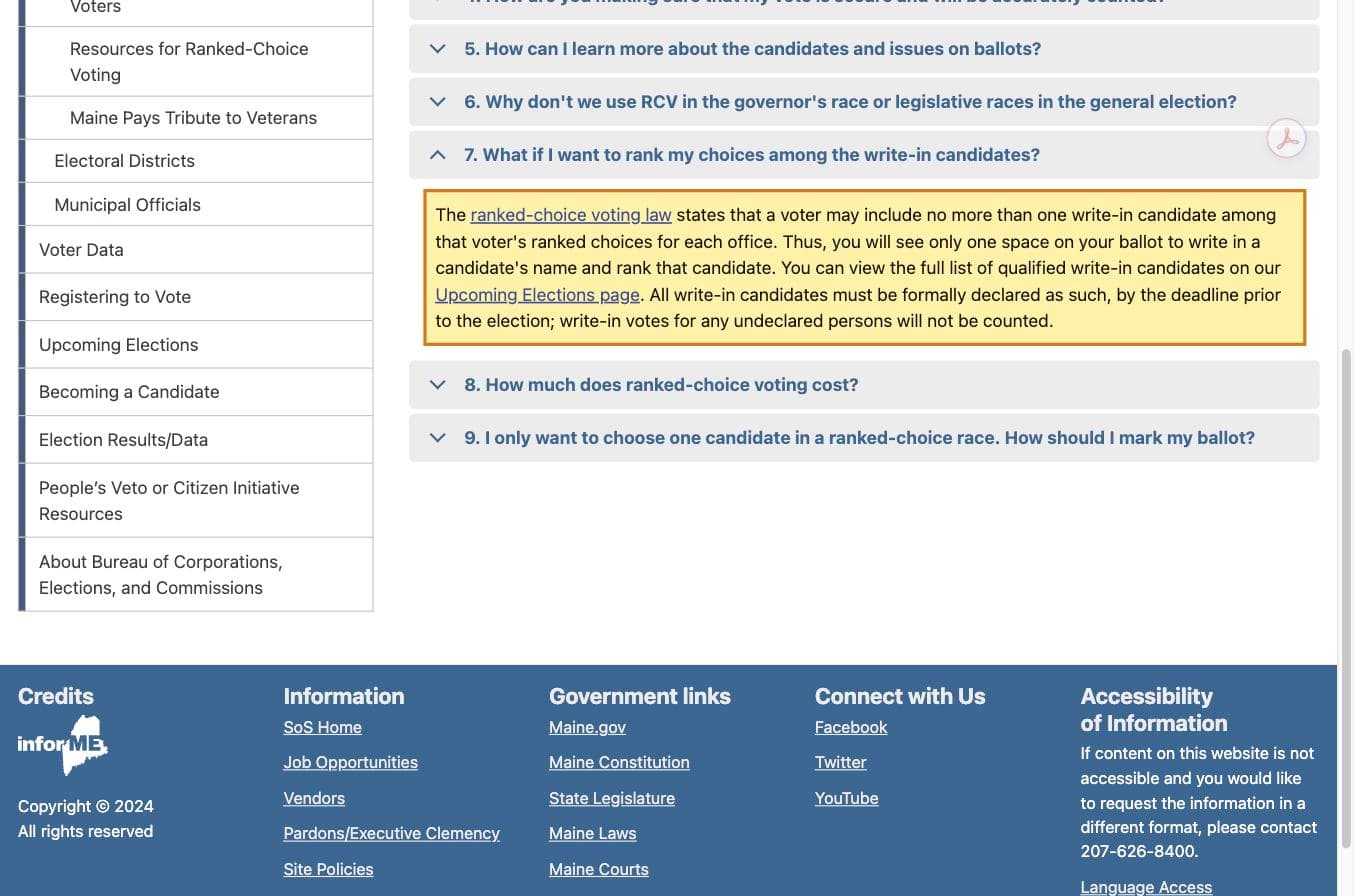Screen dimensions: 1354x896
Task: Click the Government links heading
Action: pos(640,696)
